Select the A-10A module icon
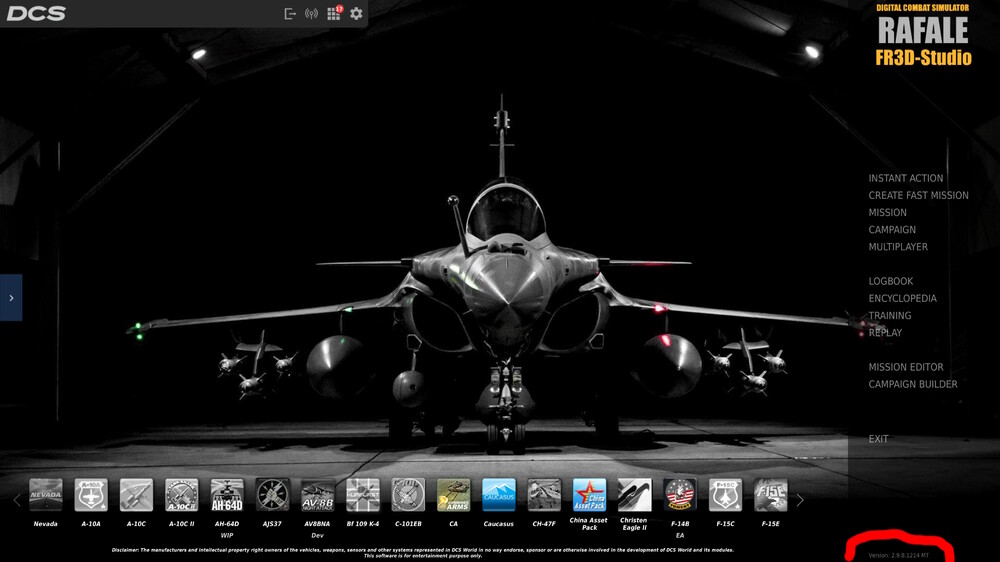This screenshot has height=562, width=1000. (91, 495)
